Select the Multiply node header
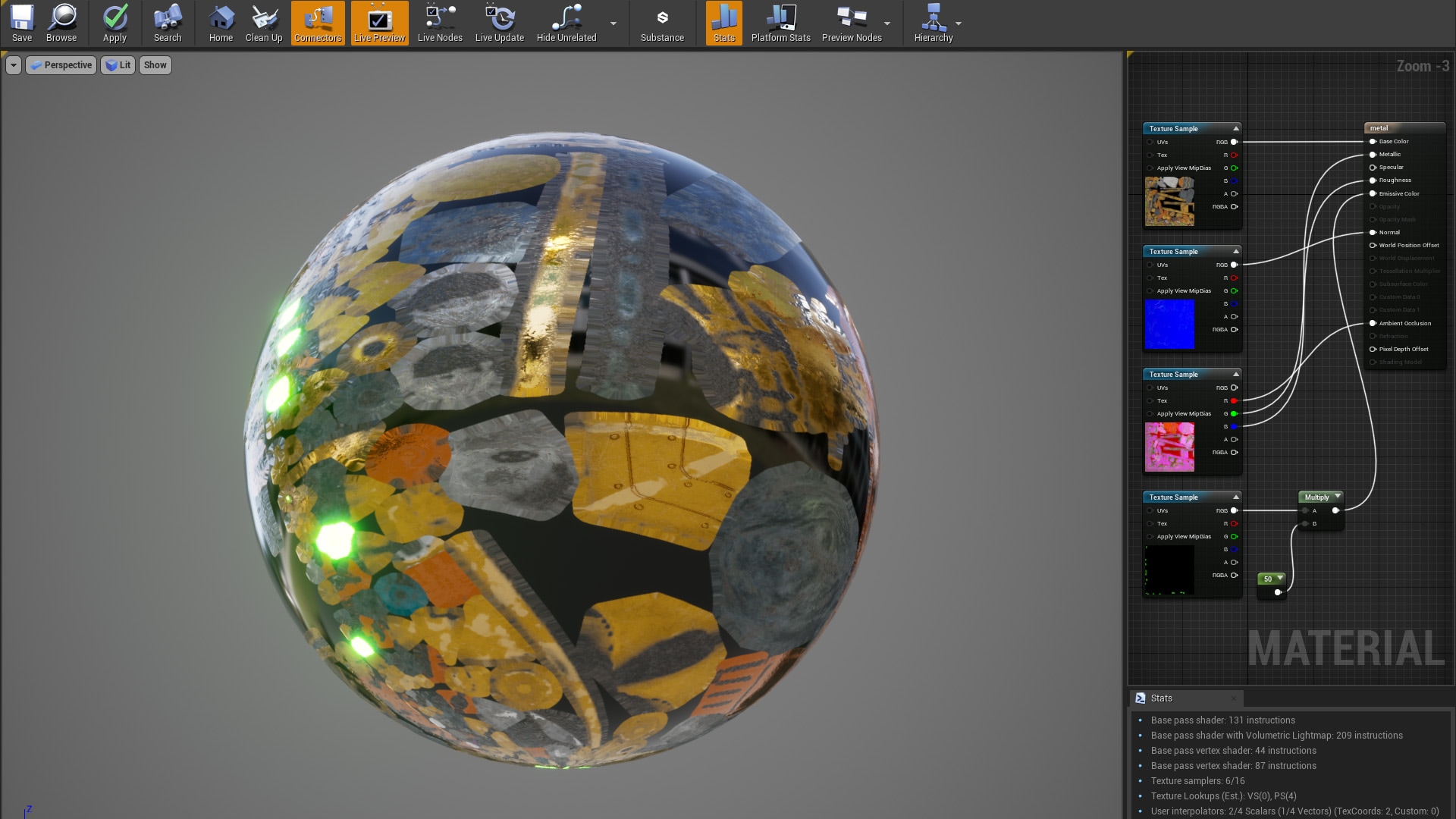This screenshot has height=819, width=1456. coord(1316,497)
